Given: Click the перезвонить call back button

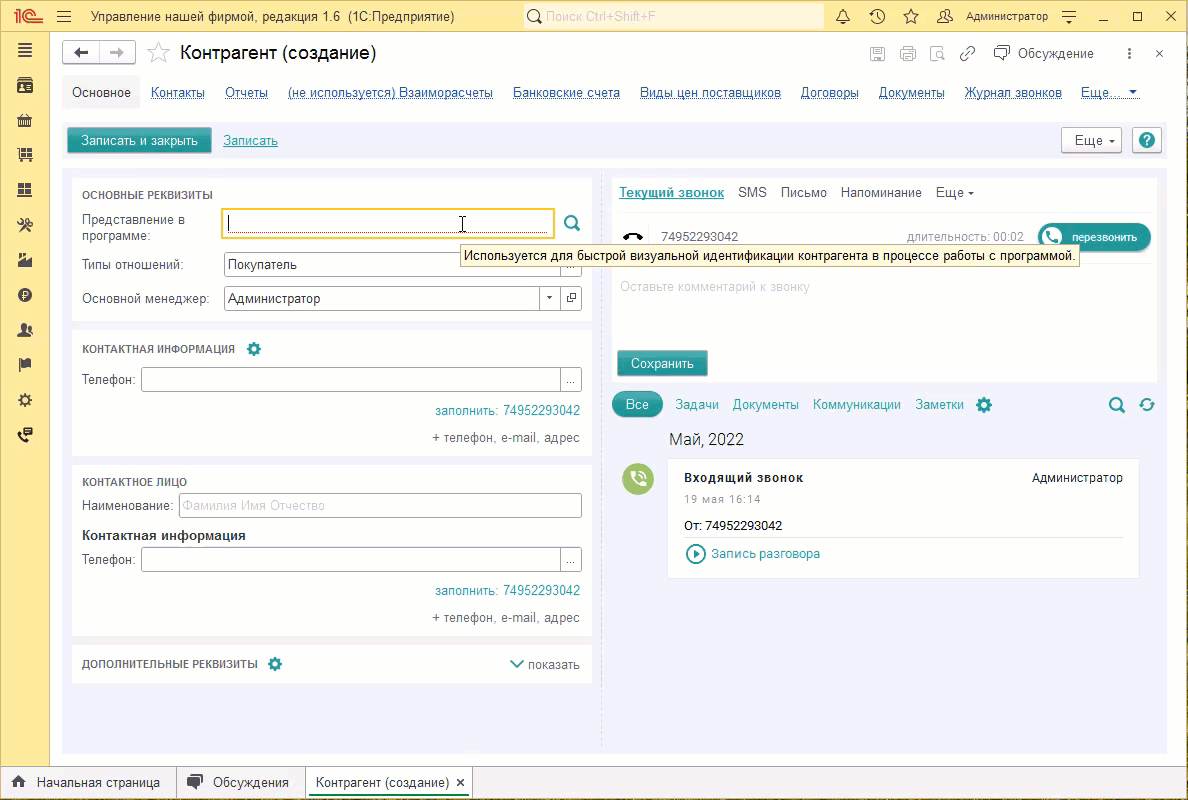Looking at the screenshot, I should 1094,237.
